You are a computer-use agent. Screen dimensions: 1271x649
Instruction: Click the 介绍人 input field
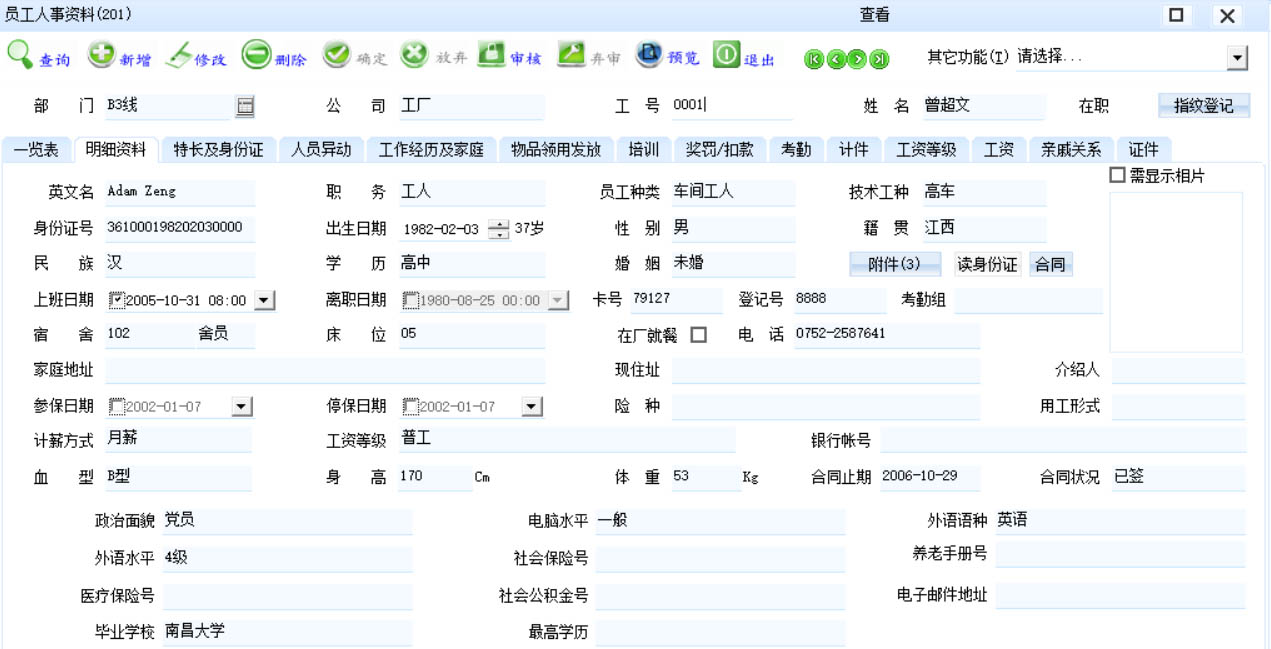point(1179,370)
